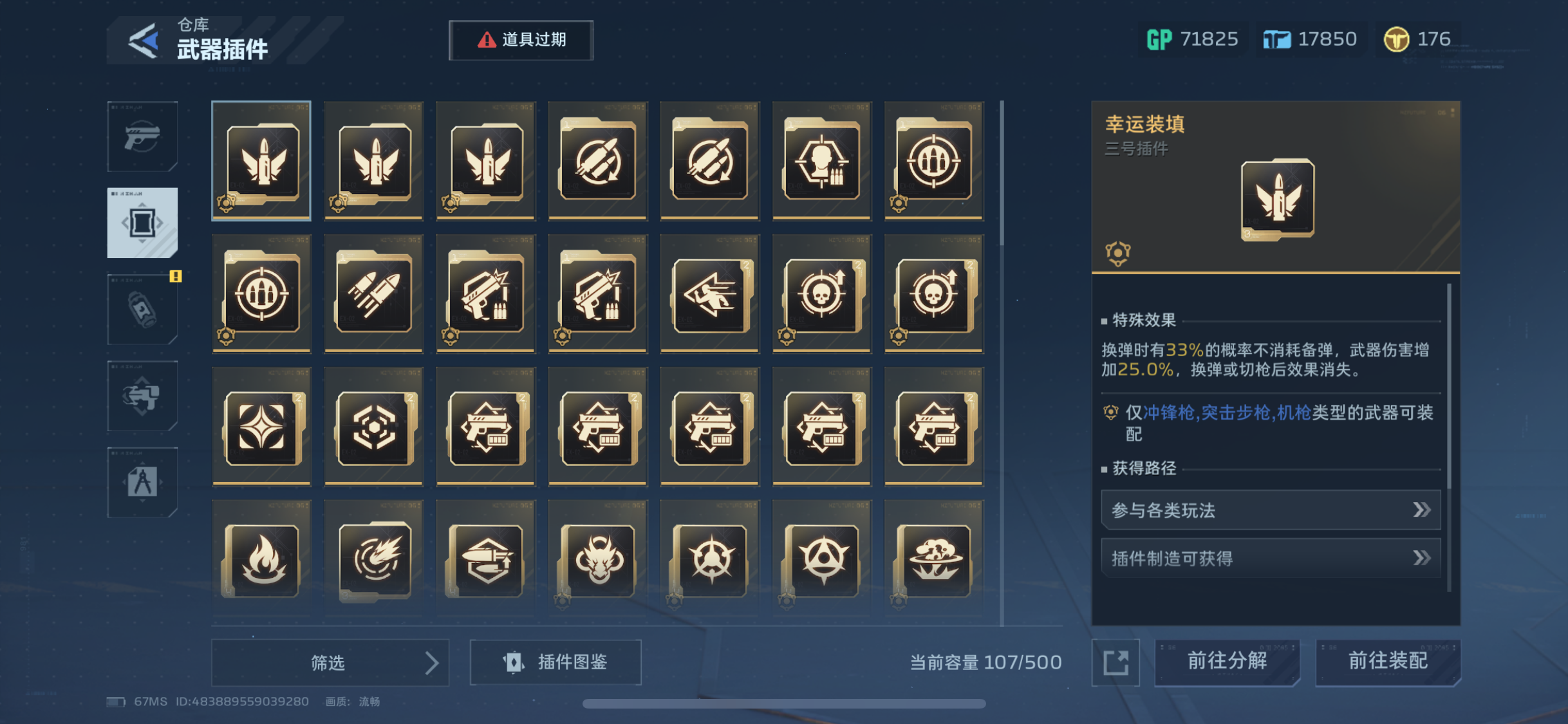This screenshot has height=724, width=1568.
Task: Click the back arrow next to 仓库
Action: coord(144,42)
